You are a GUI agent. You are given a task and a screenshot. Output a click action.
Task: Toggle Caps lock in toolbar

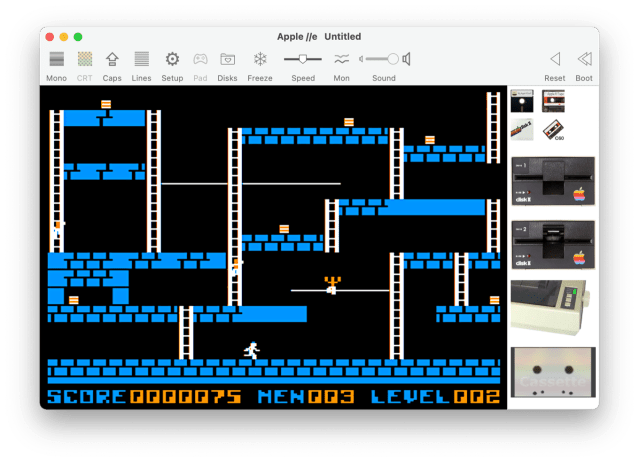(112, 60)
